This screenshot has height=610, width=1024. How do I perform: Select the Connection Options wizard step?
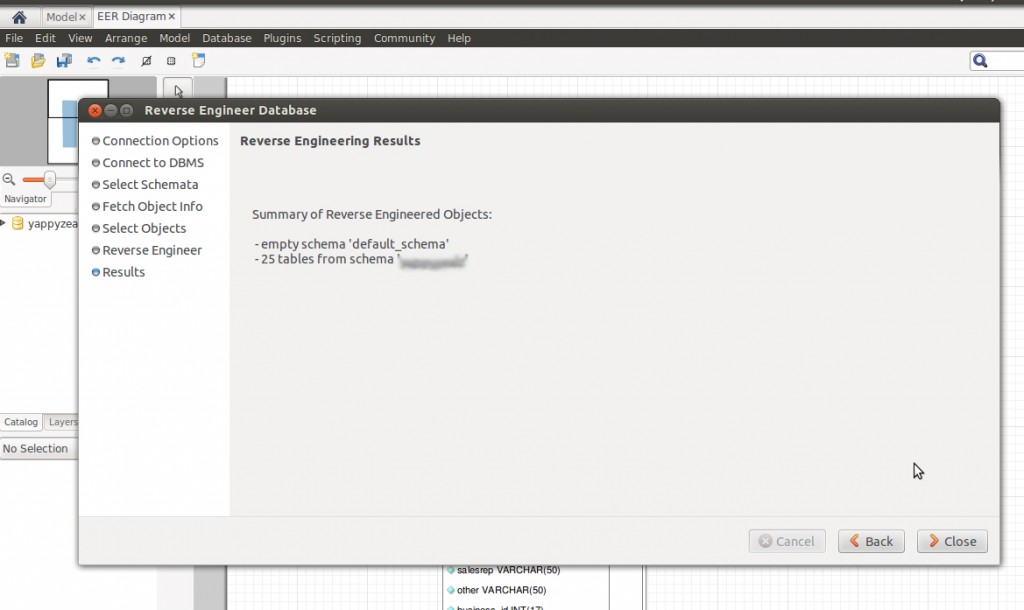click(x=157, y=140)
